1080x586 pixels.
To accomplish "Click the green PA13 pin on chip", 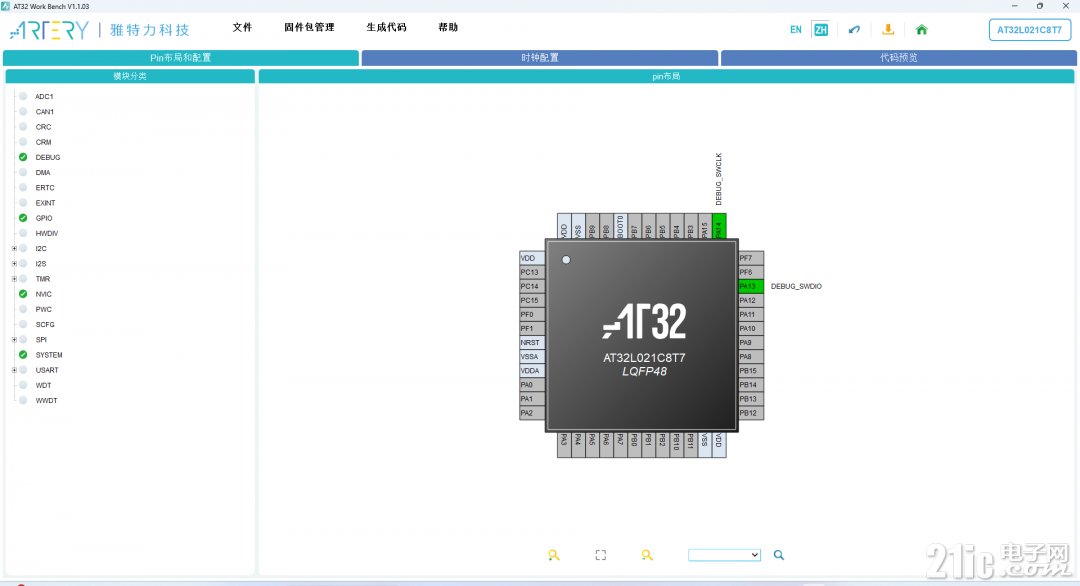I will click(x=751, y=286).
